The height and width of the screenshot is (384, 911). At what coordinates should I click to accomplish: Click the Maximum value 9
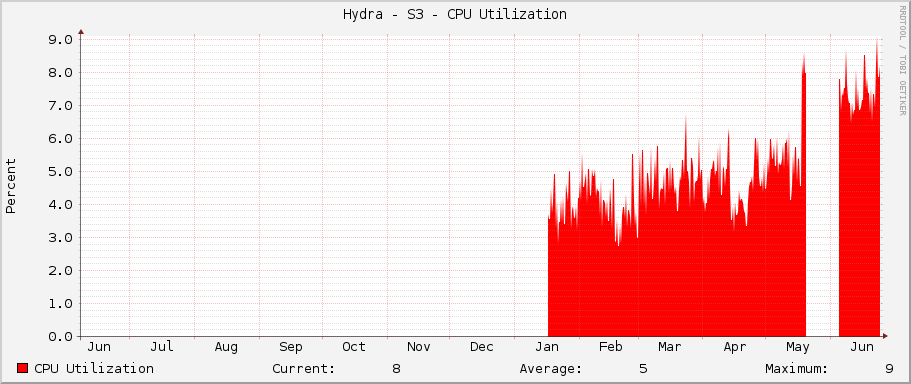pyautogui.click(x=889, y=368)
